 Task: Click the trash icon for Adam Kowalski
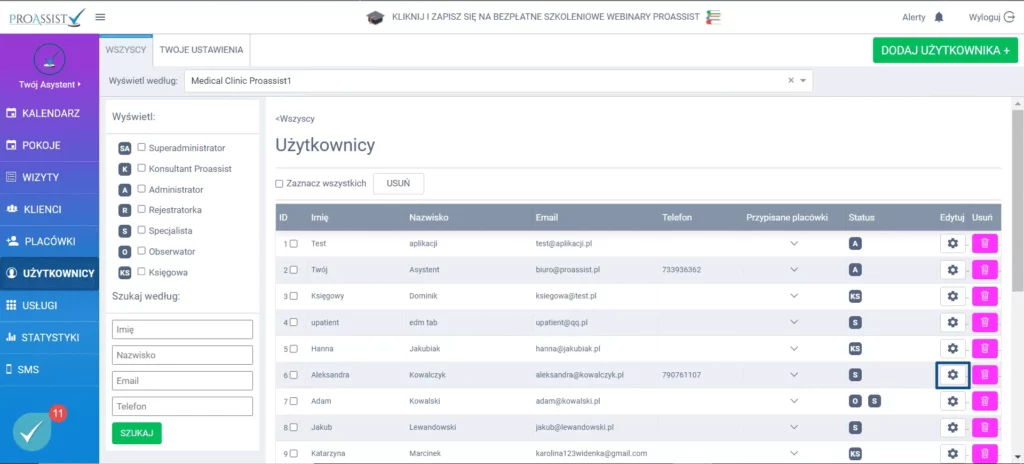click(x=985, y=401)
